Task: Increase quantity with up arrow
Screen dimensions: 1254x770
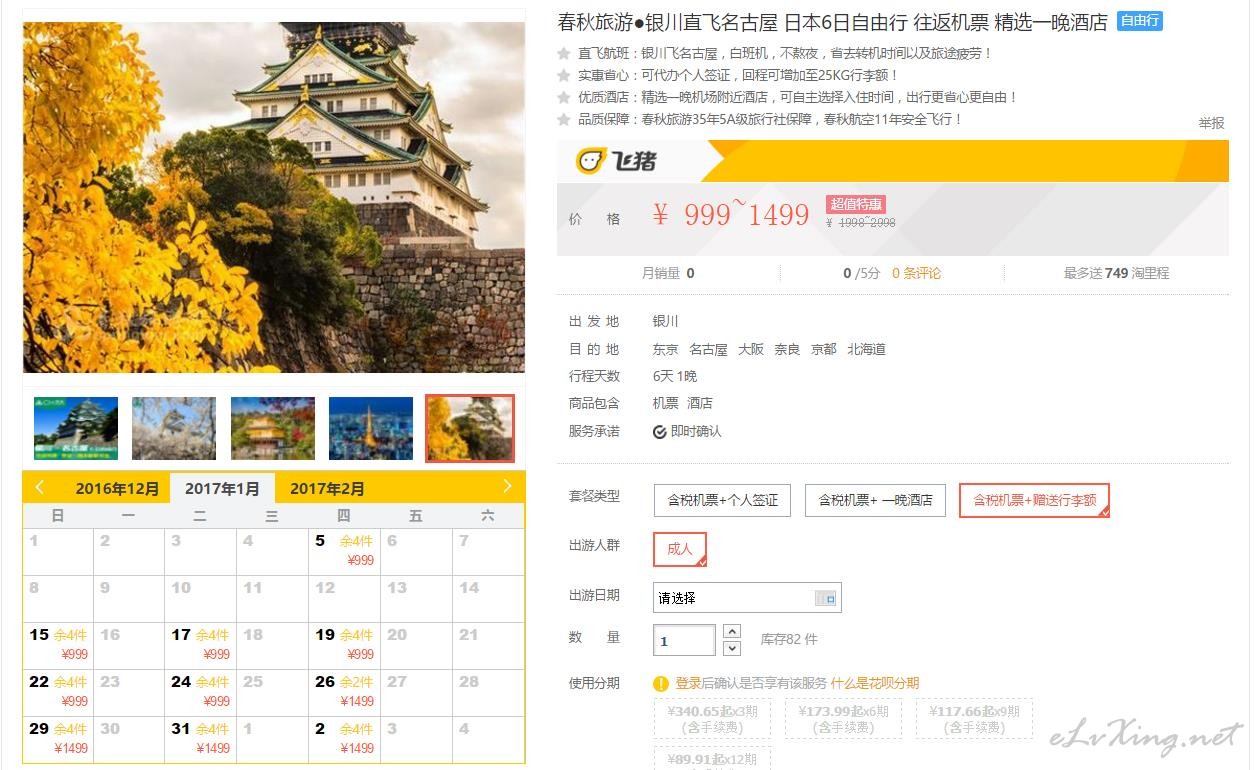Action: click(732, 631)
